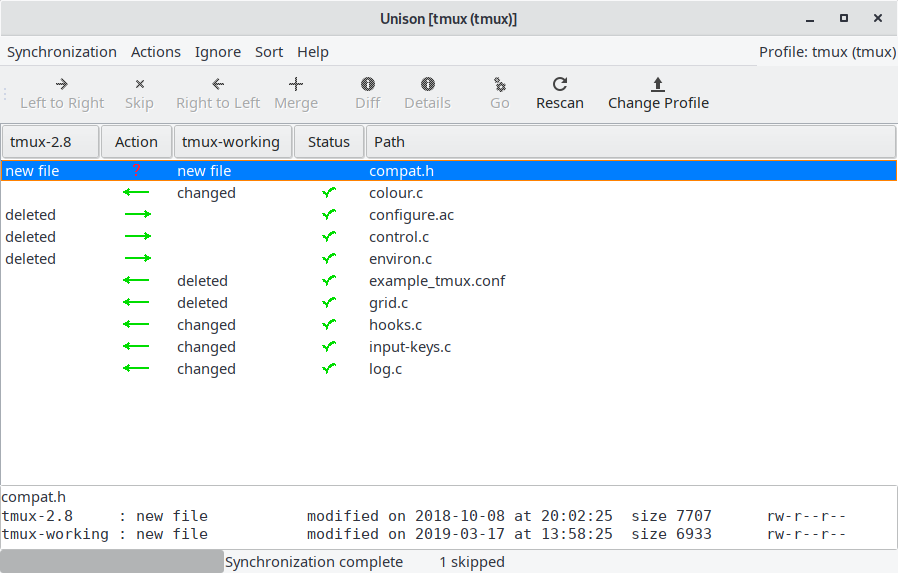Click the left arrow action for example_tmux.conf

pyautogui.click(x=136, y=280)
